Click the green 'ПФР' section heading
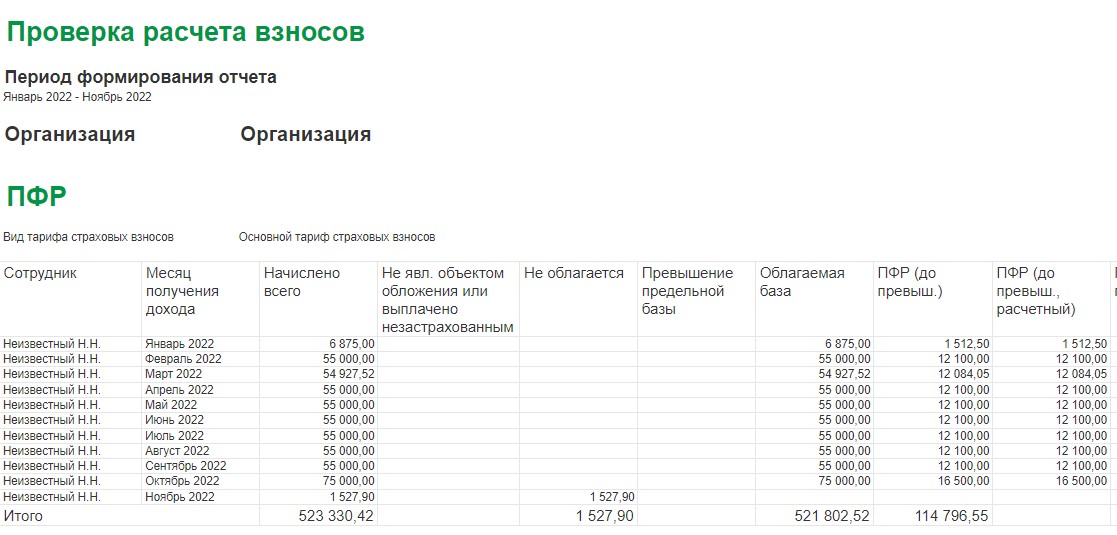This screenshot has height=535, width=1117. tap(36, 197)
